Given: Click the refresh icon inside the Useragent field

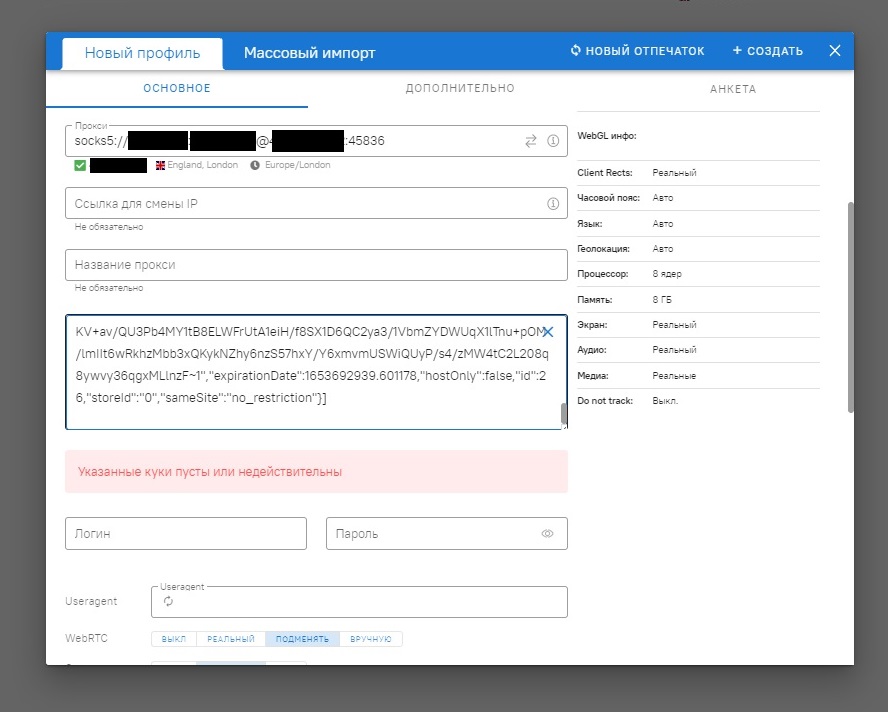Looking at the screenshot, I should pos(168,601).
